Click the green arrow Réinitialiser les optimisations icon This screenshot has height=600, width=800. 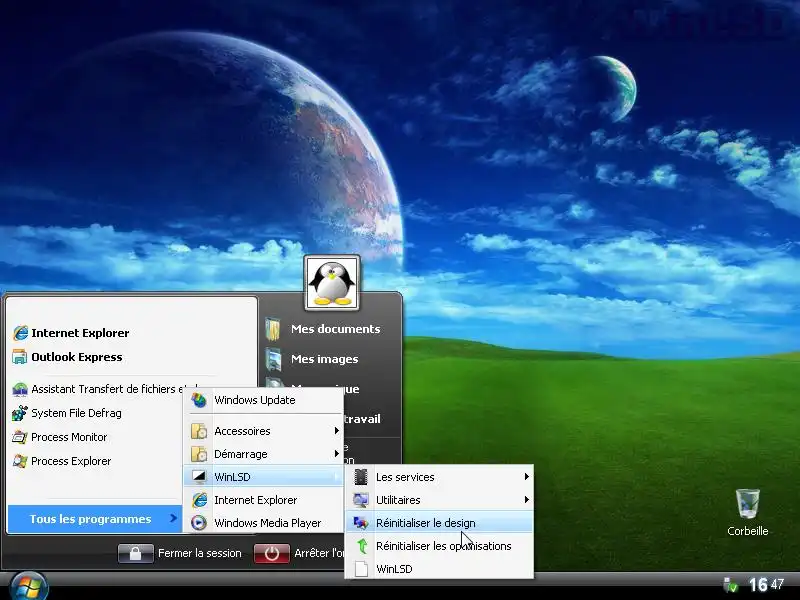coord(362,546)
